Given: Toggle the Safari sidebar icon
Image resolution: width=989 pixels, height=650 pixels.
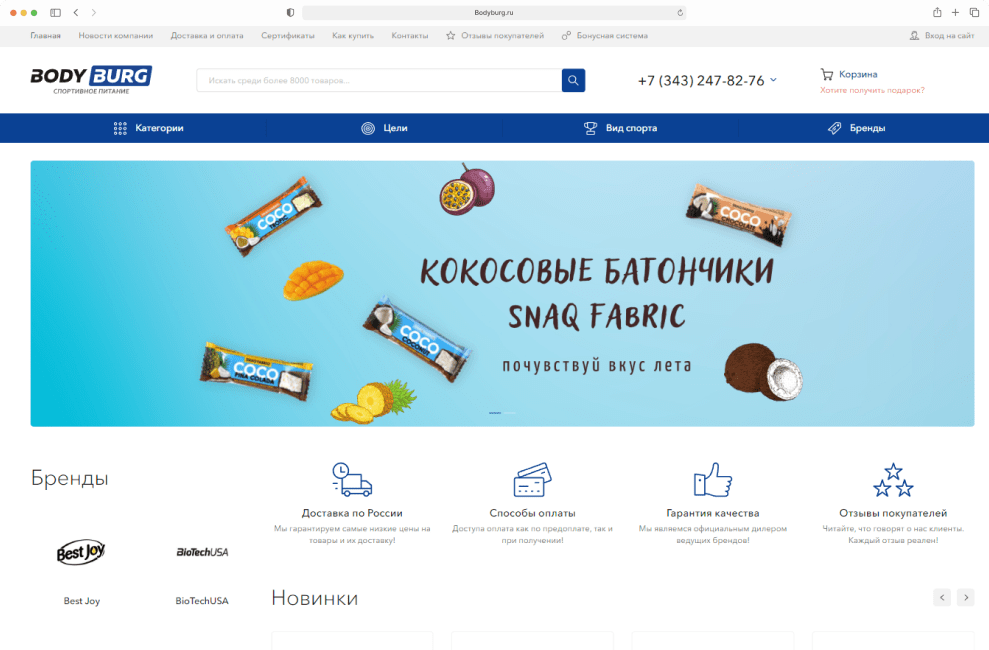Looking at the screenshot, I should coord(56,13).
